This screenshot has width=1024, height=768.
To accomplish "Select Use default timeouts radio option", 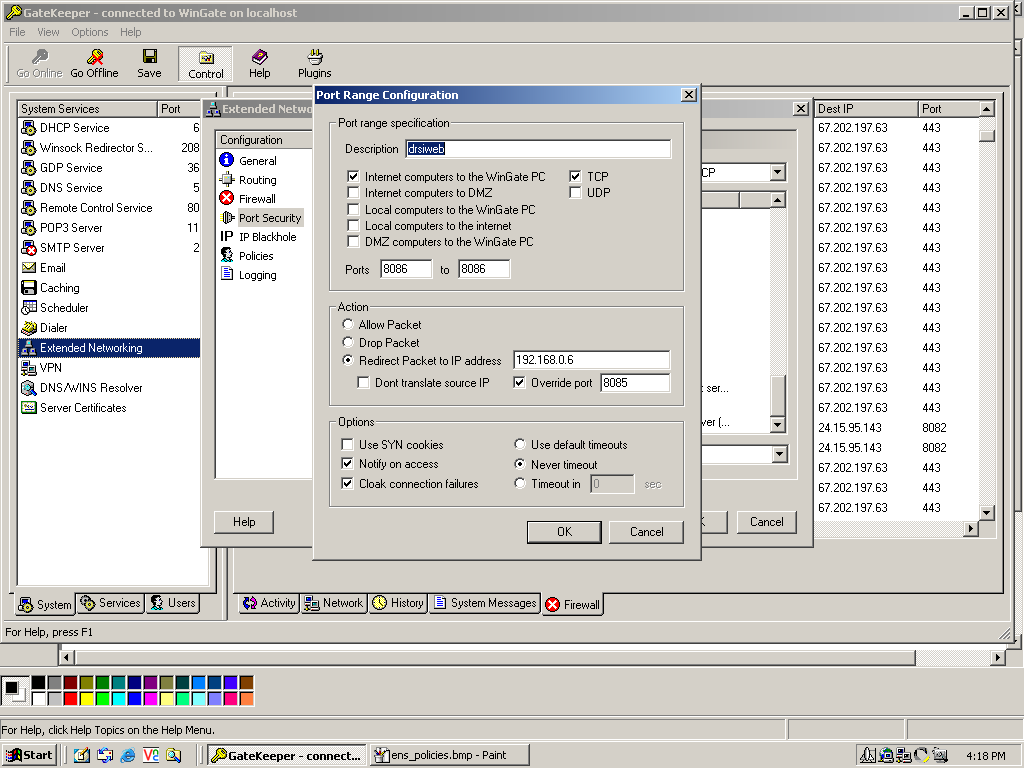I will [x=520, y=445].
